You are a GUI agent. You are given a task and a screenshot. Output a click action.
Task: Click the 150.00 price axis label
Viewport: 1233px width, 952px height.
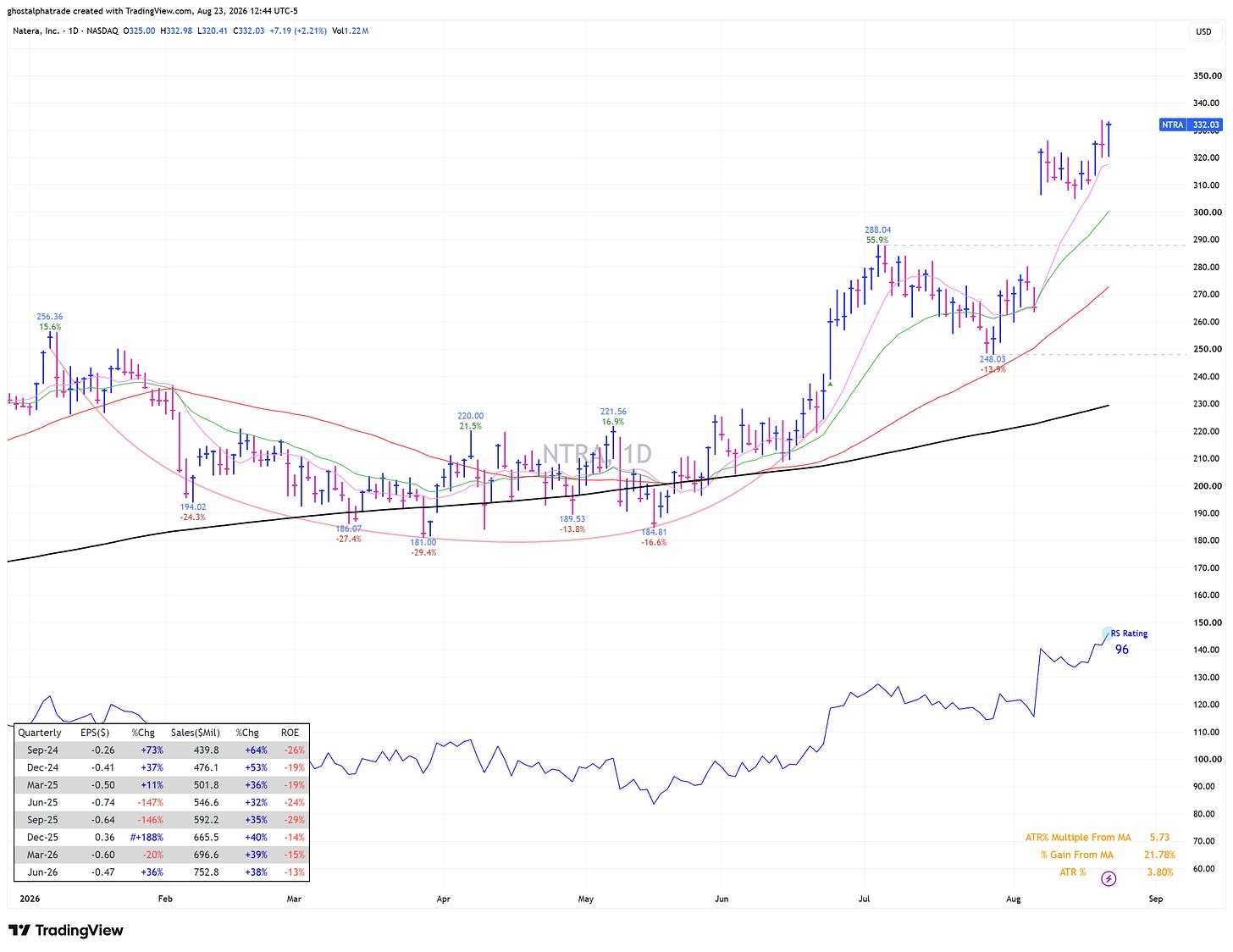click(x=1207, y=623)
